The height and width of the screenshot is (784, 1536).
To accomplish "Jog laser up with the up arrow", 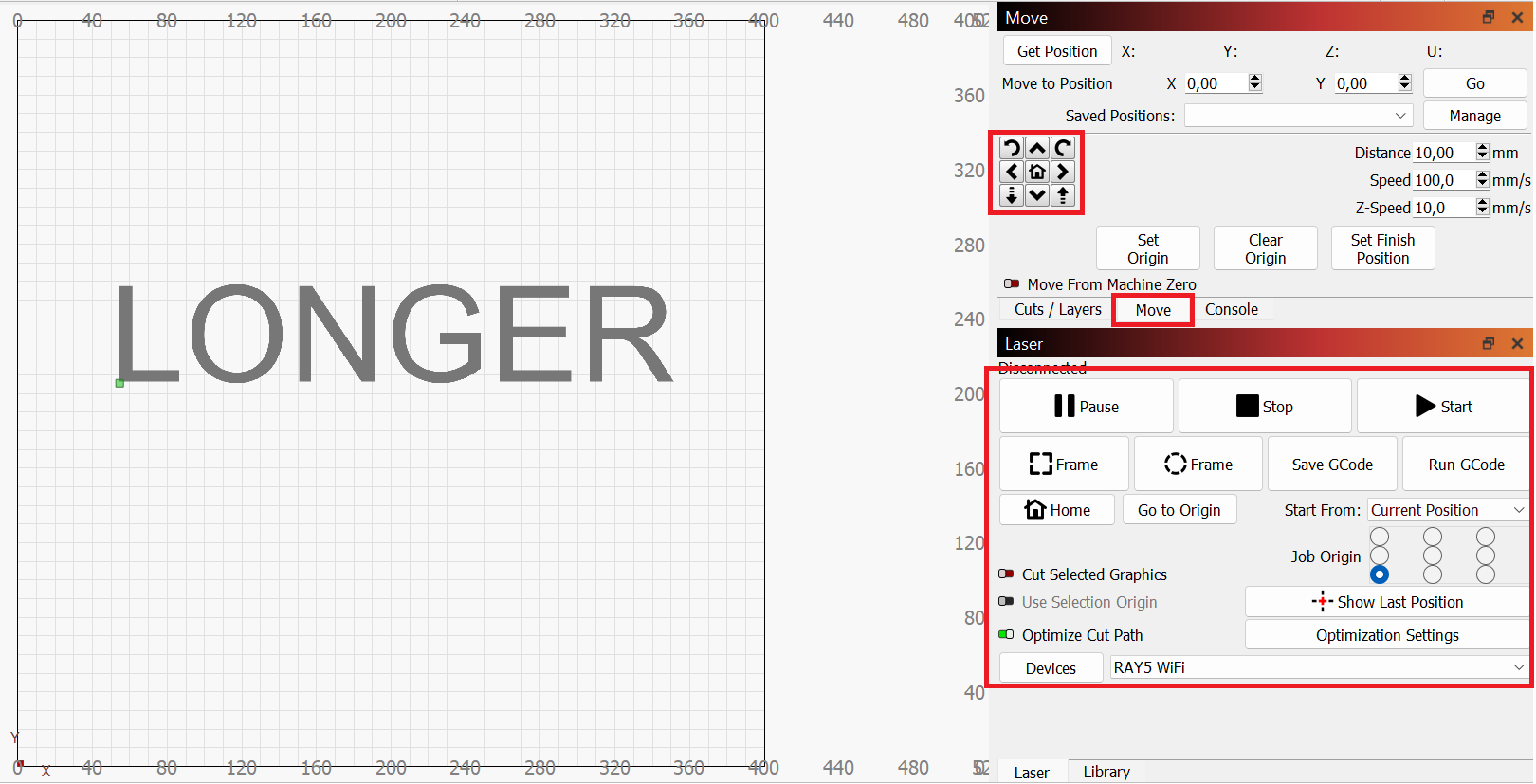I will click(x=1037, y=148).
